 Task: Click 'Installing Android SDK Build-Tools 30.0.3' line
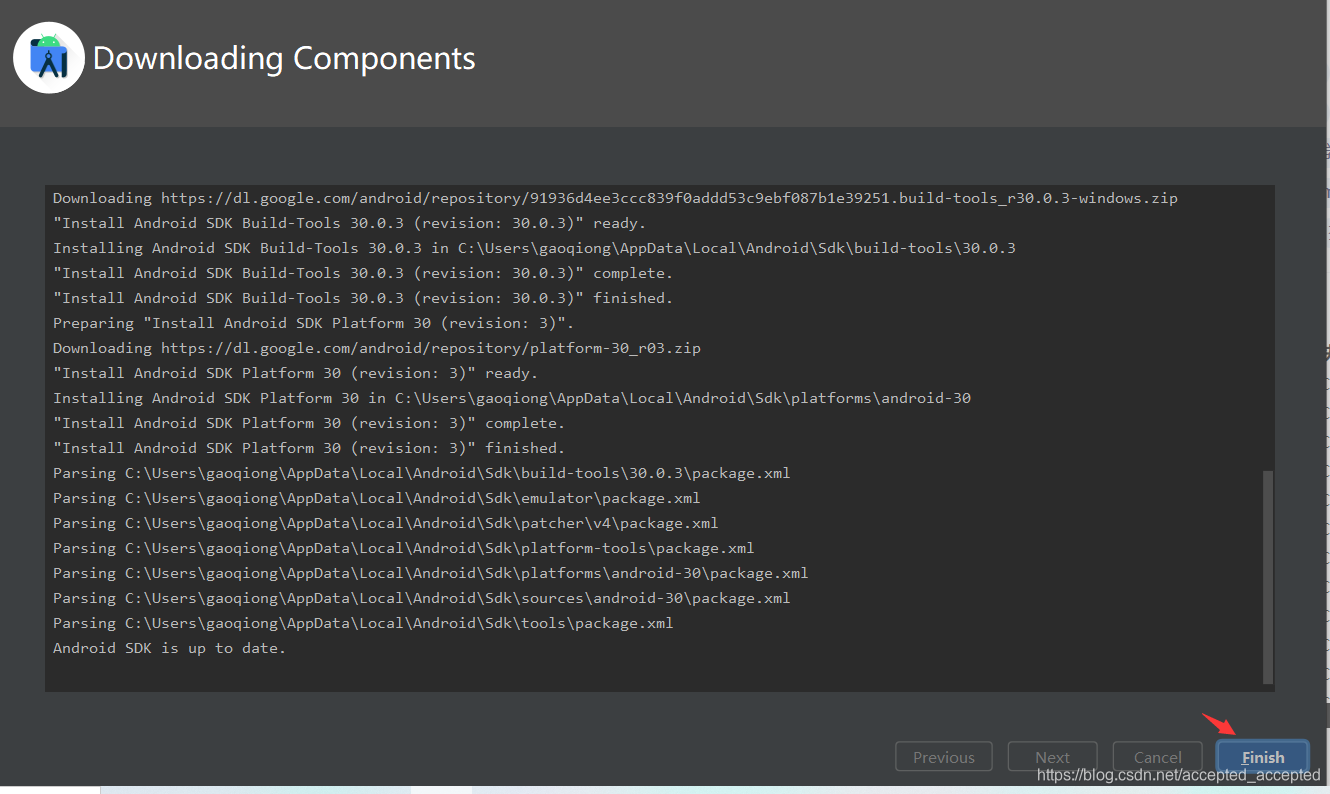(534, 248)
